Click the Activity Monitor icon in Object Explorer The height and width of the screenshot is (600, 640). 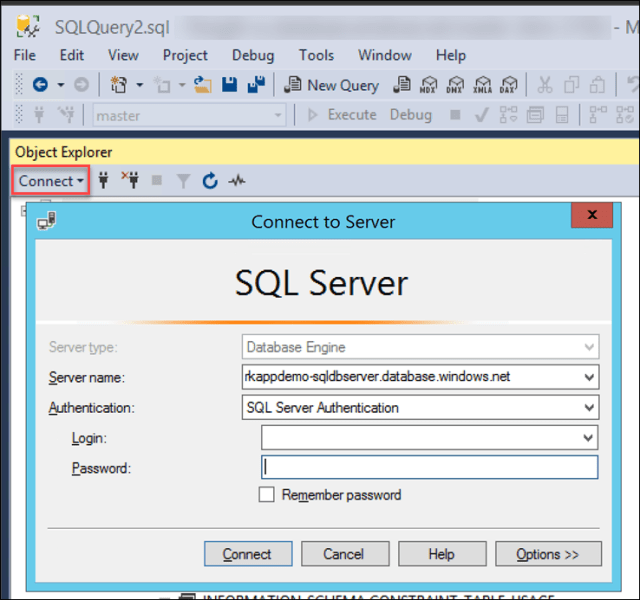click(237, 180)
